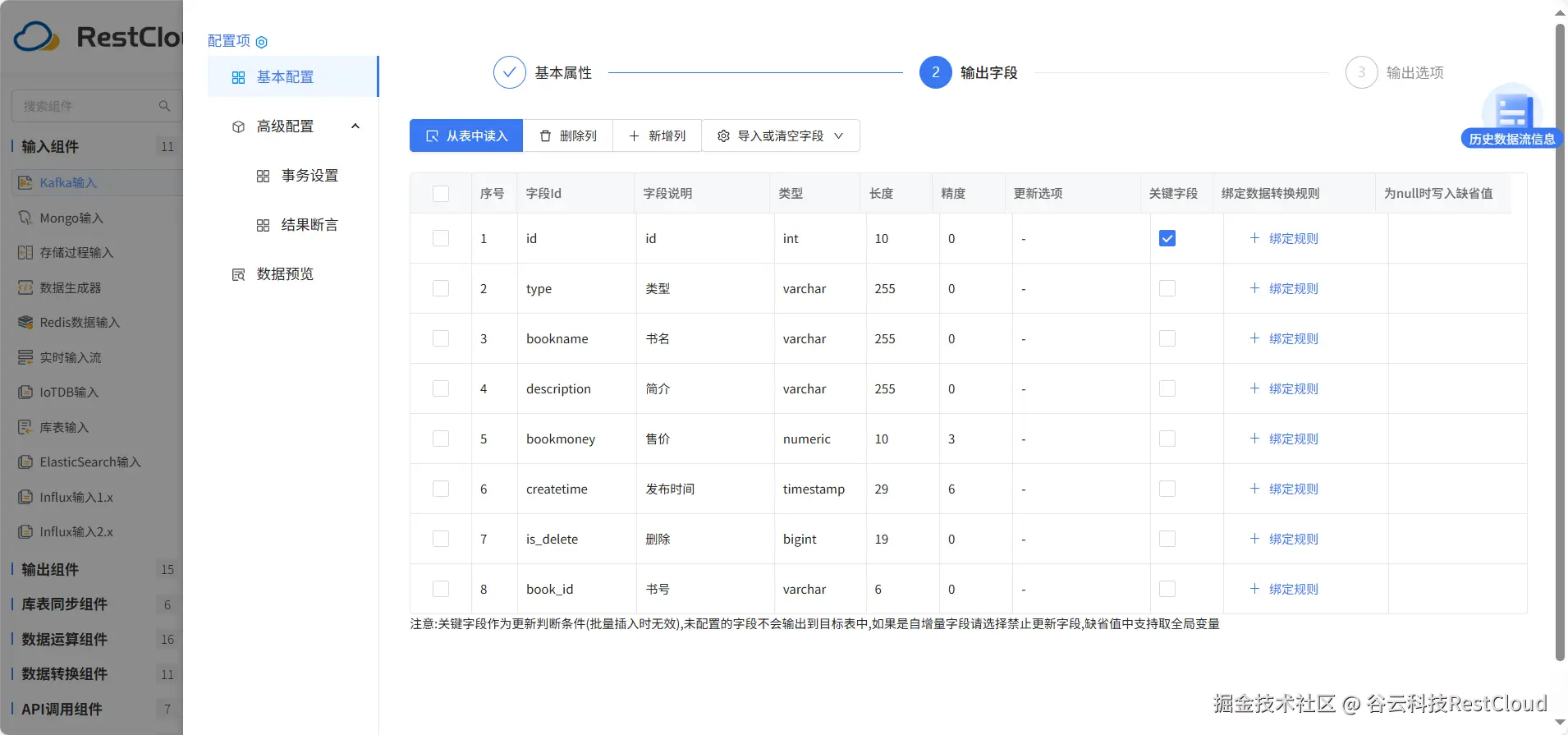Go to step 3 输出选项
The height and width of the screenshot is (735, 1568).
[1361, 72]
